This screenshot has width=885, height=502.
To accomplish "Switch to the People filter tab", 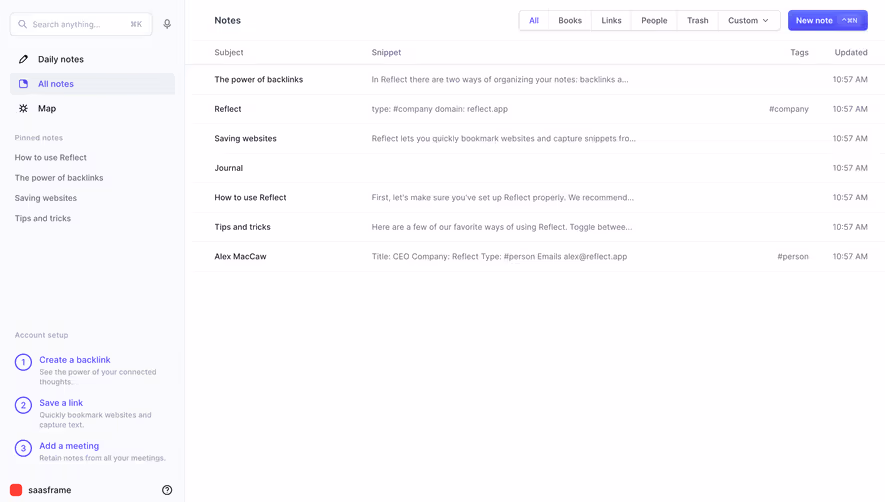I will (x=654, y=20).
